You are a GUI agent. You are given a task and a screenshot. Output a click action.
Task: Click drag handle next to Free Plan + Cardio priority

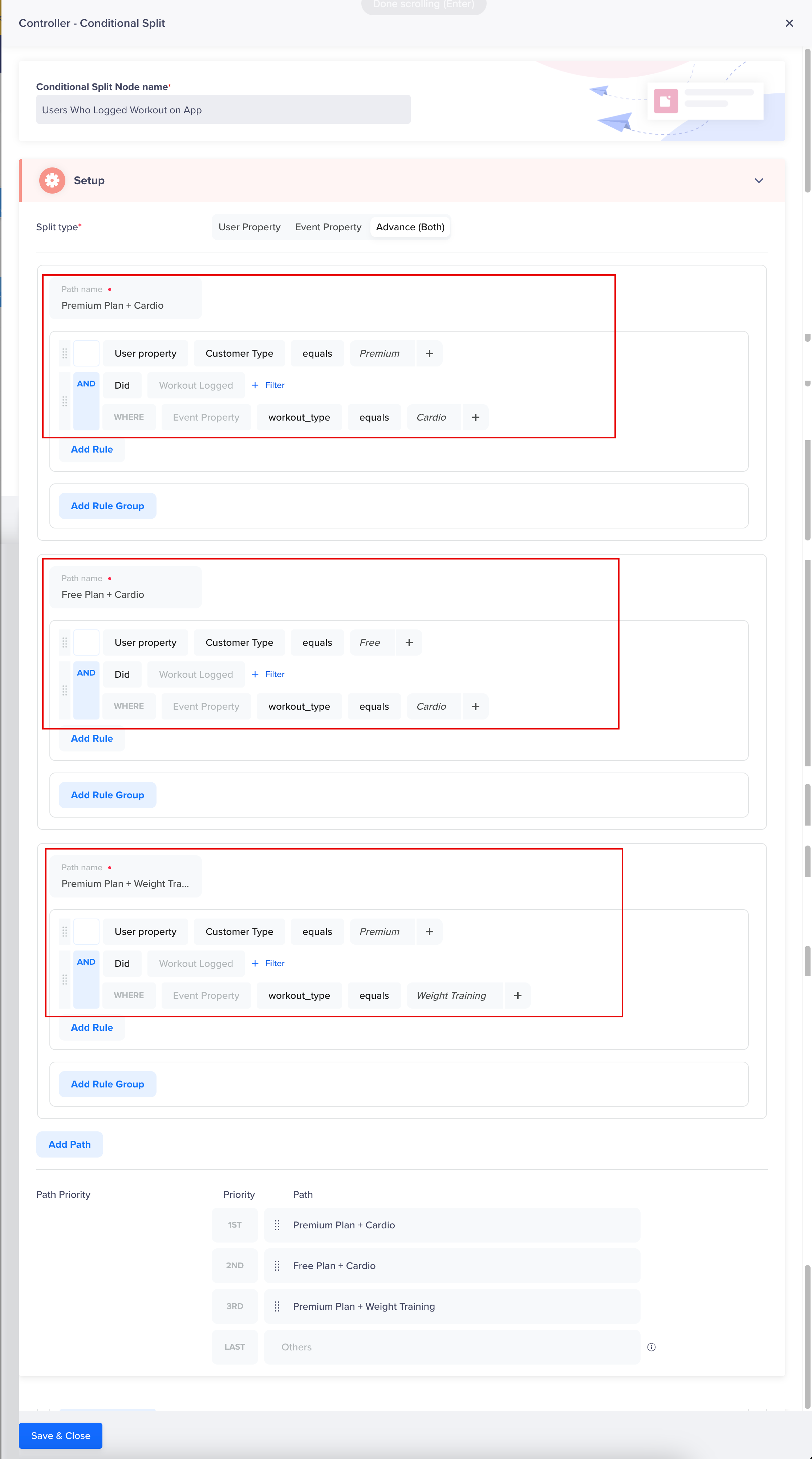click(x=277, y=1265)
